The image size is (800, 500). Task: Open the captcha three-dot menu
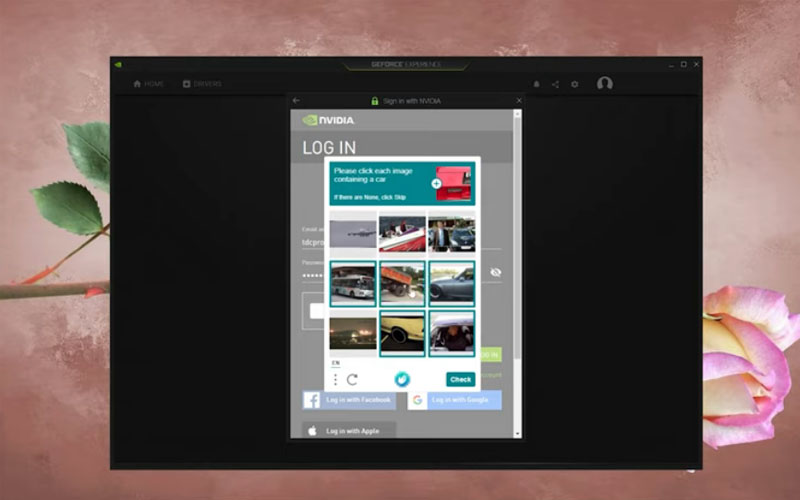(x=335, y=380)
